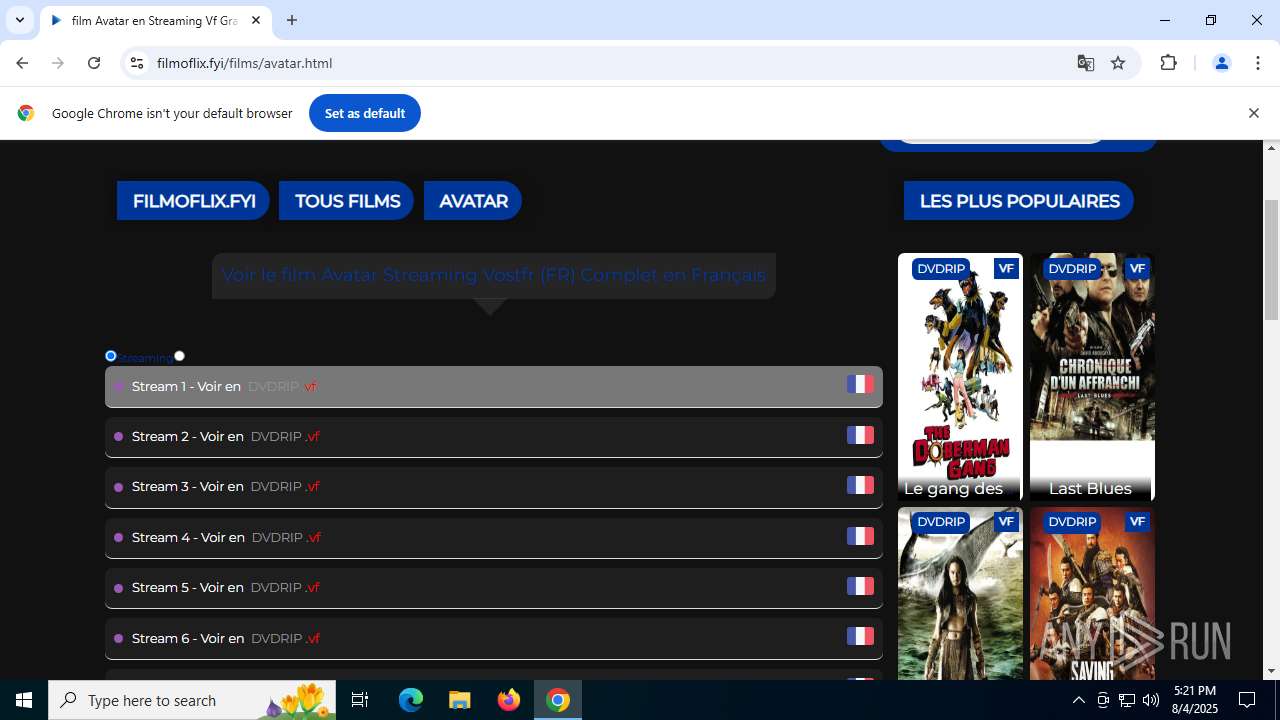Click the LES PLUS POPULAIRES heading button
Screen dimensions: 1280x720
(x=1019, y=201)
